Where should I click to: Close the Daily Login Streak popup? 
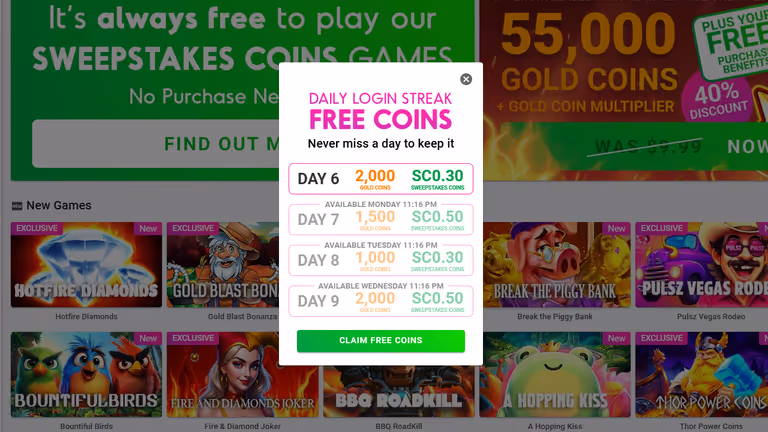pos(466,79)
